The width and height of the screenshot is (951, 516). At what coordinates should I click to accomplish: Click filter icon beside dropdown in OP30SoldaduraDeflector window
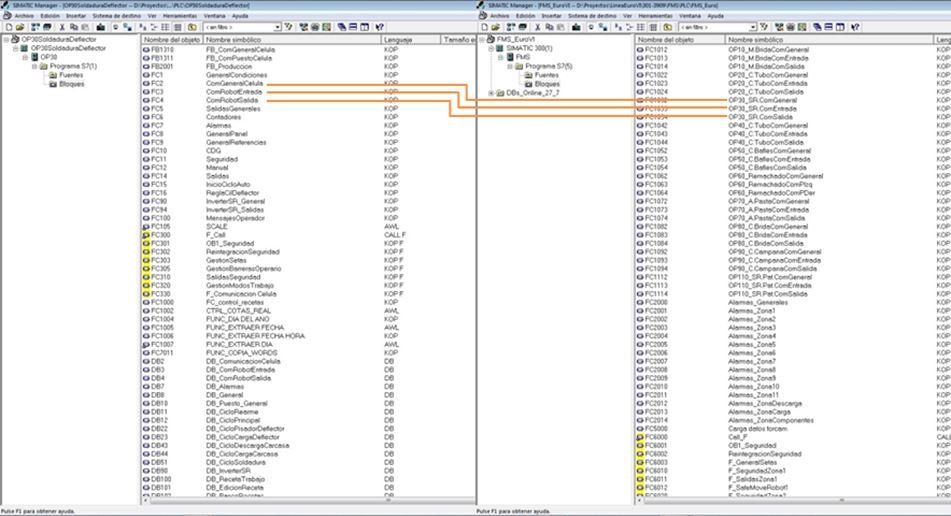[288, 27]
